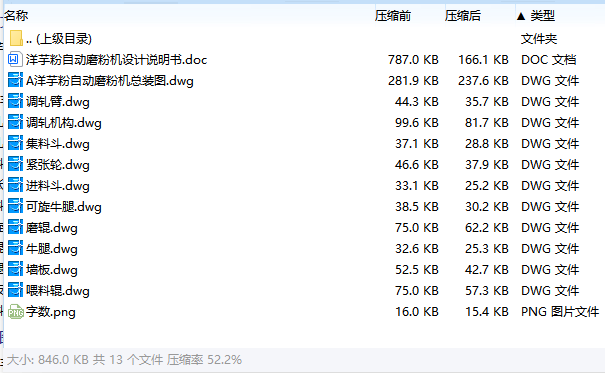The height and width of the screenshot is (373, 605).
Task: Select file 墙板.dwg
Action: (52, 270)
